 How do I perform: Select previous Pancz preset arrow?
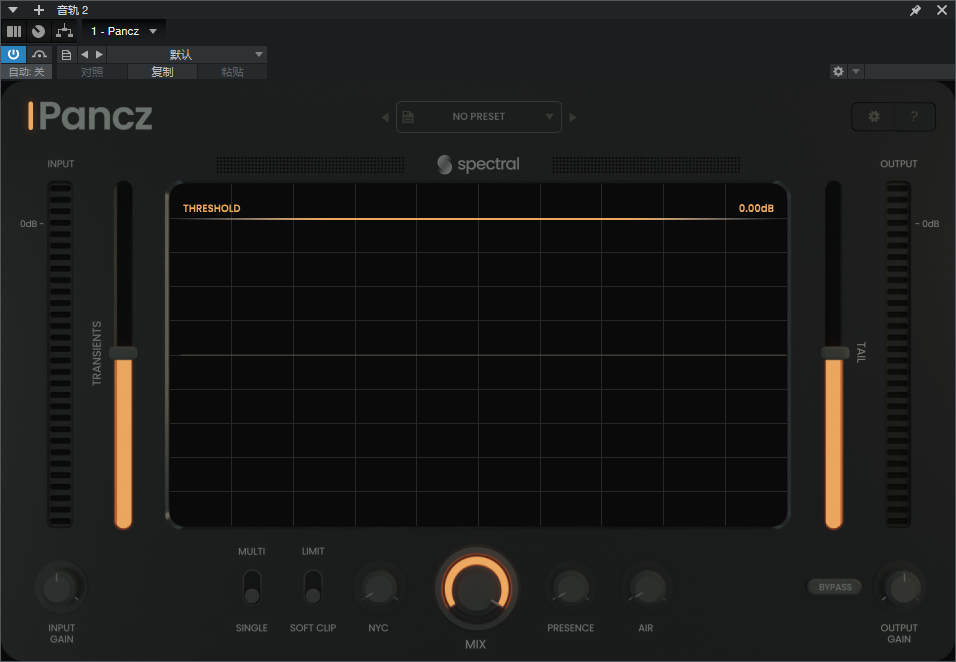(x=385, y=117)
